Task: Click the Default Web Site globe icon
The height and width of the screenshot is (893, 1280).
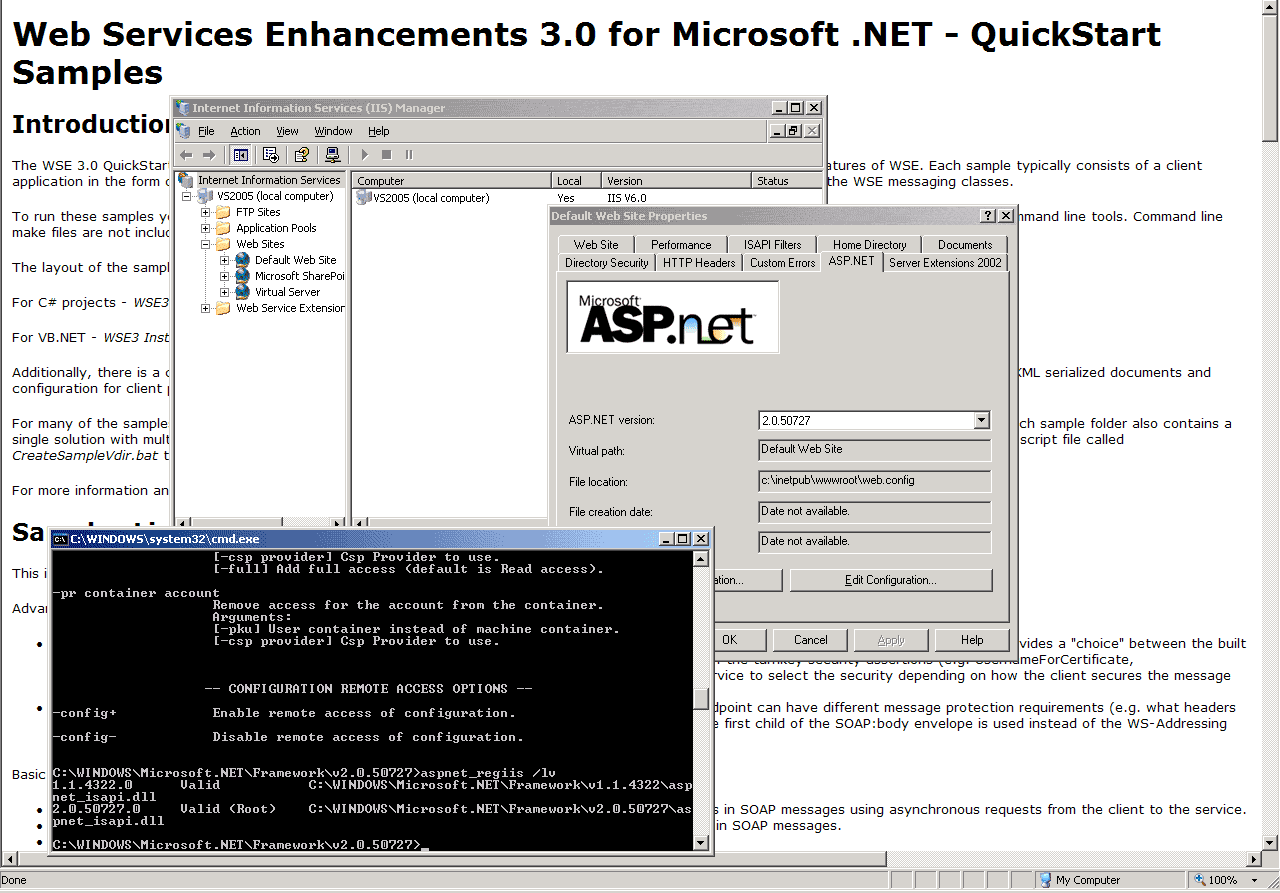Action: pyautogui.click(x=242, y=260)
